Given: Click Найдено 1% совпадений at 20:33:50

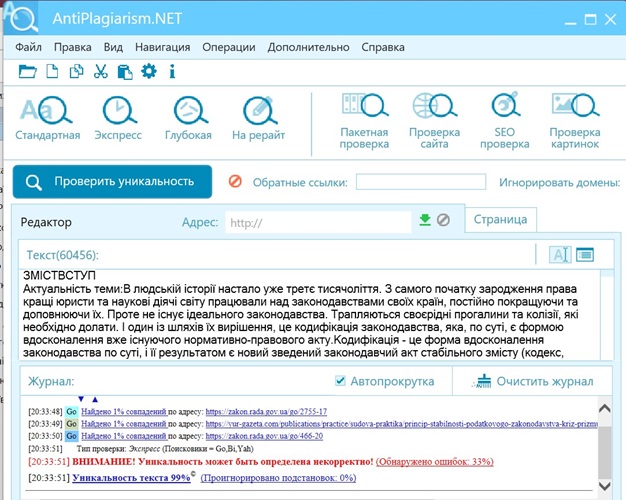Looking at the screenshot, I should click(x=124, y=436).
